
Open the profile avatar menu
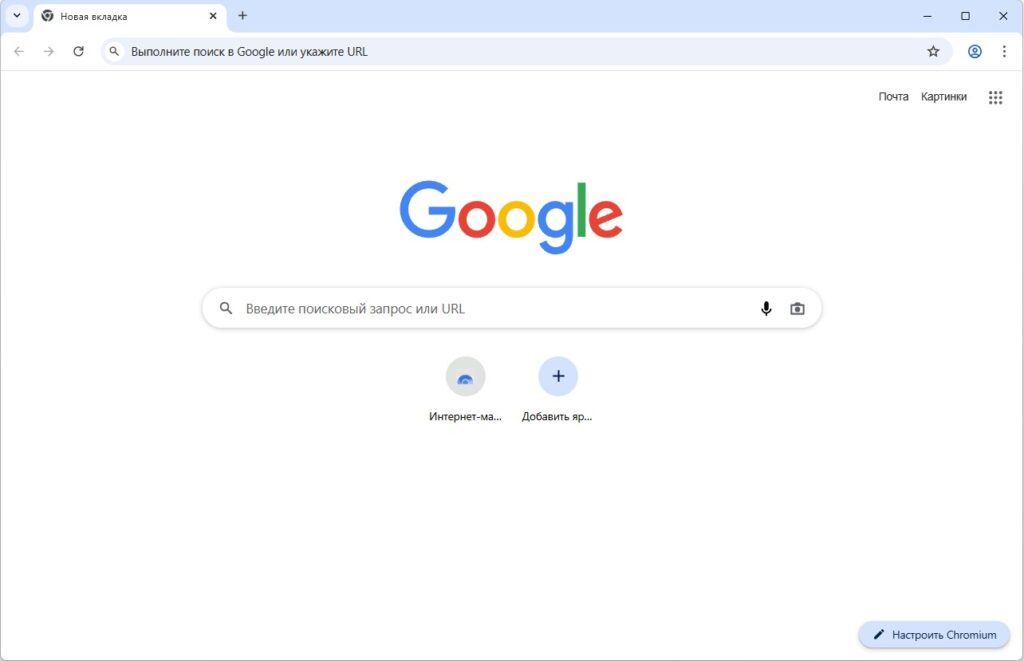pyautogui.click(x=974, y=52)
